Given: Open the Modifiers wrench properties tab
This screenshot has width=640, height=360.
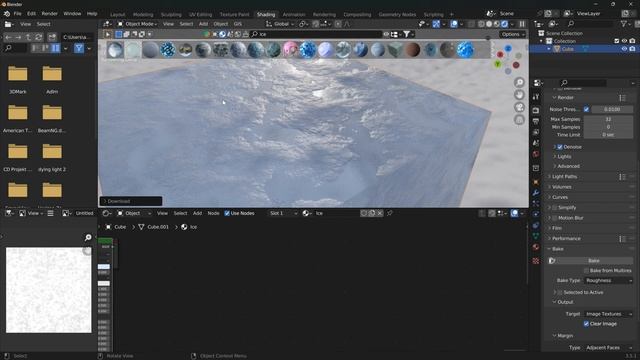Looking at the screenshot, I should 536,193.
